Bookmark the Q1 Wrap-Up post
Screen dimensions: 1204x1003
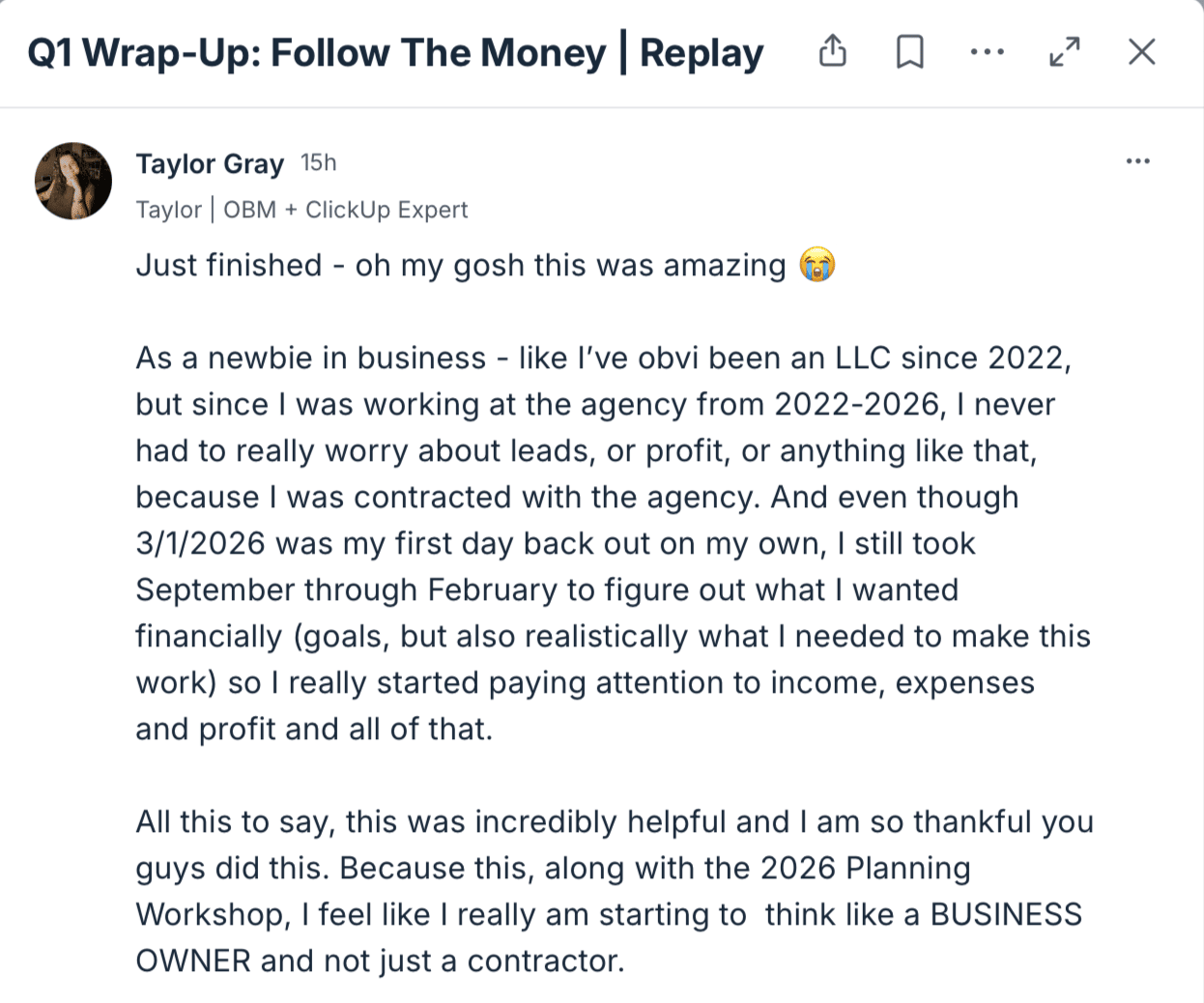coord(909,51)
